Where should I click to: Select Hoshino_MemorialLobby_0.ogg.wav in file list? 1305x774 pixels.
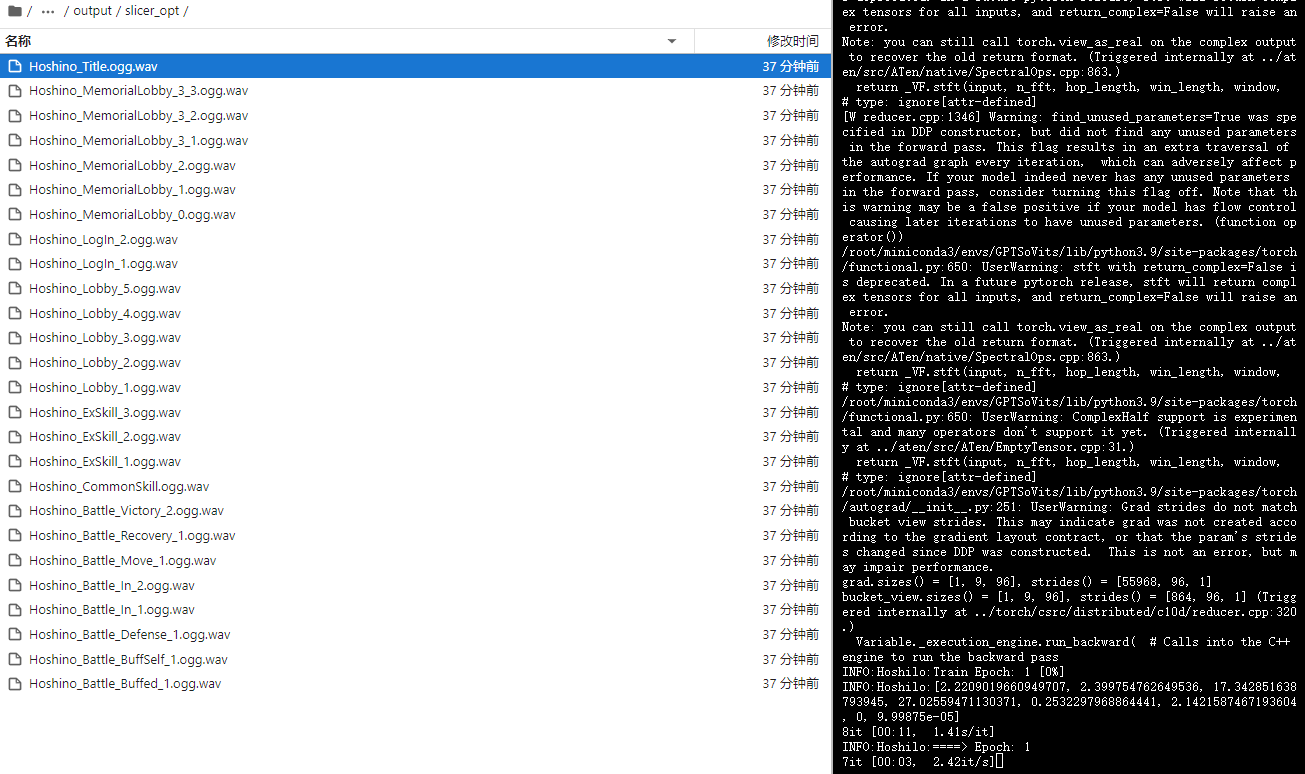132,215
